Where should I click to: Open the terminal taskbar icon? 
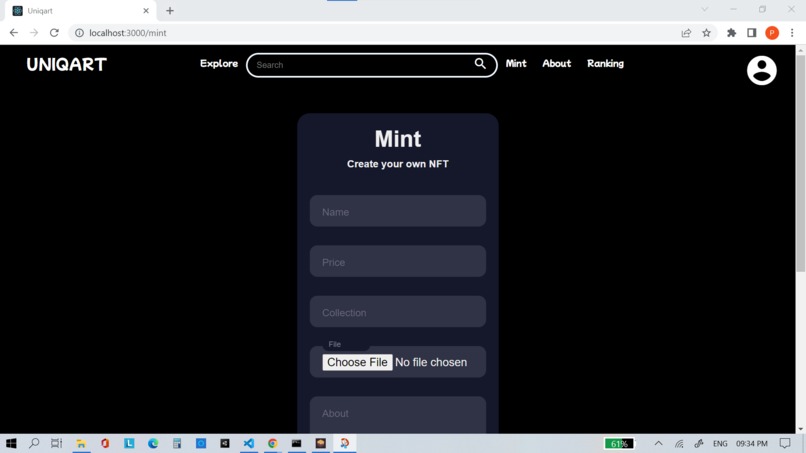tap(297, 443)
